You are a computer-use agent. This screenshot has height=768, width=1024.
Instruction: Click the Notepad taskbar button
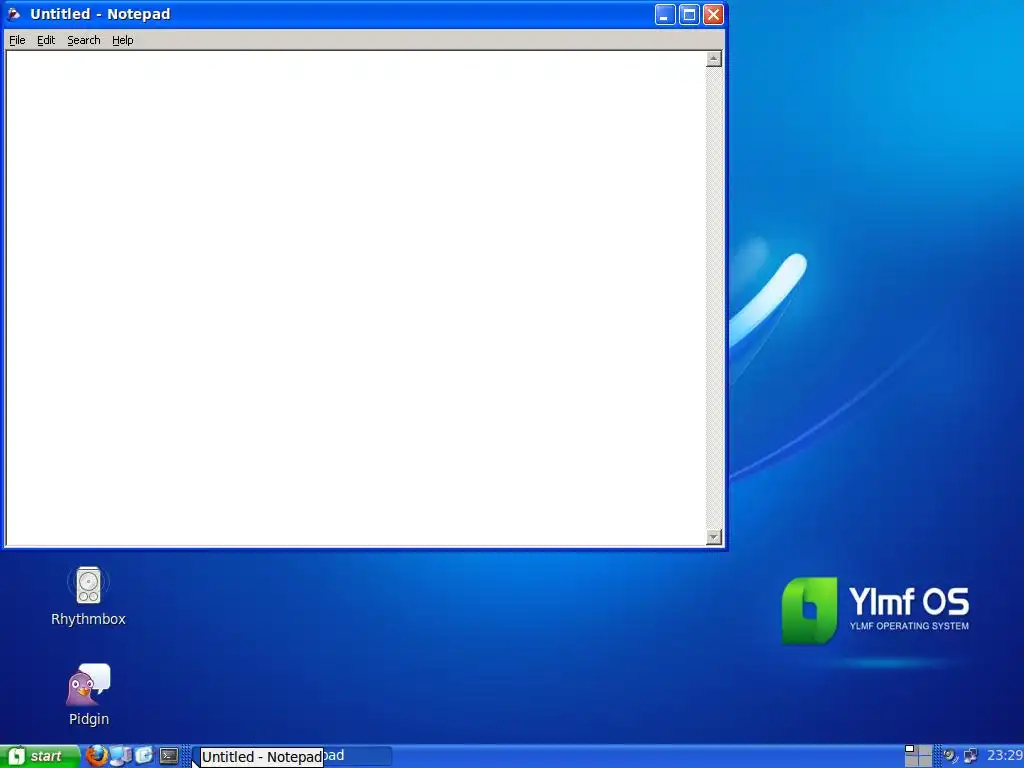[293, 756]
